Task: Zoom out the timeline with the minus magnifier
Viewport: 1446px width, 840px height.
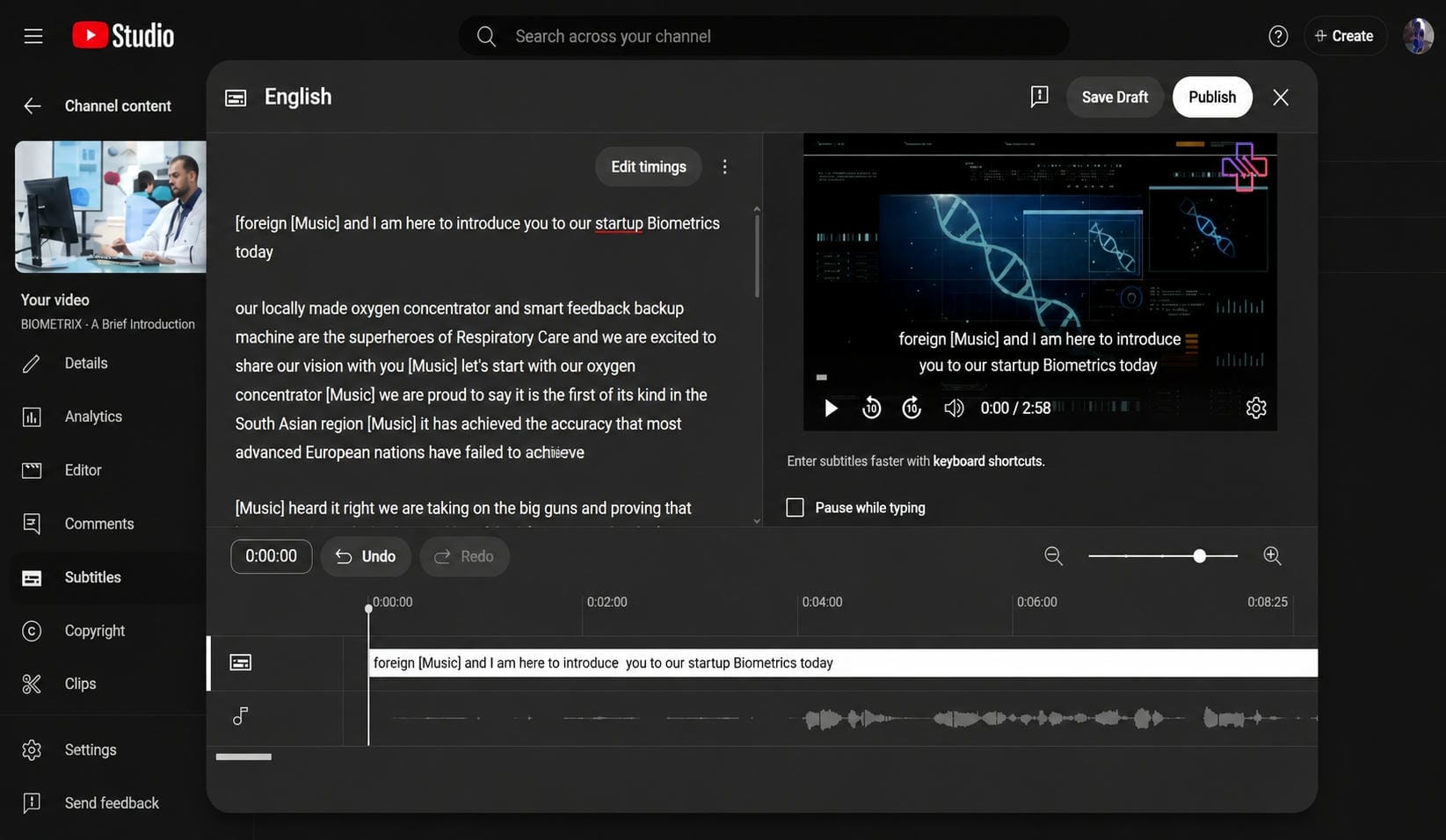Action: click(1053, 556)
